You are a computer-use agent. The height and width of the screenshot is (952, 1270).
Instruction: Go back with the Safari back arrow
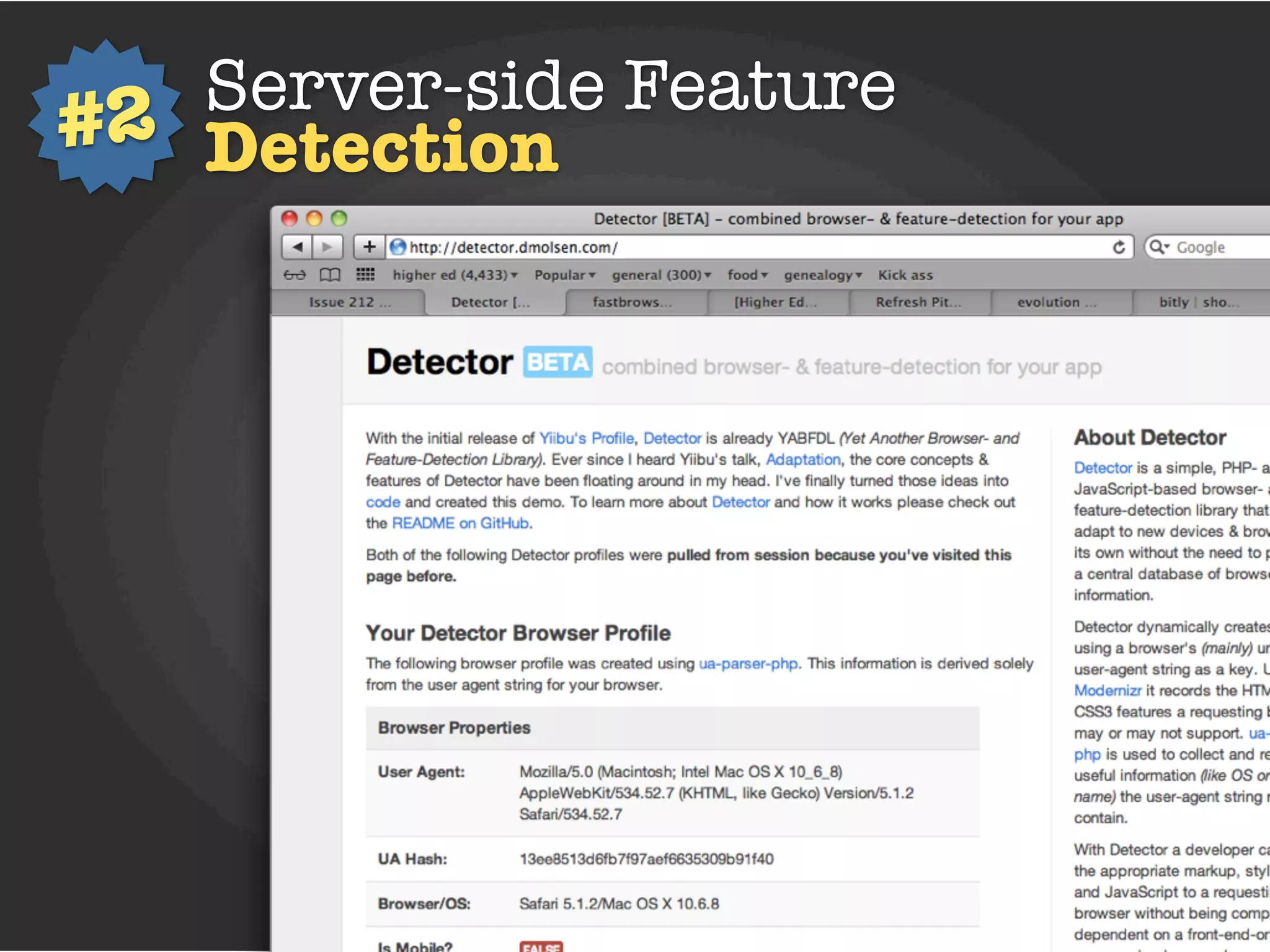pos(297,247)
